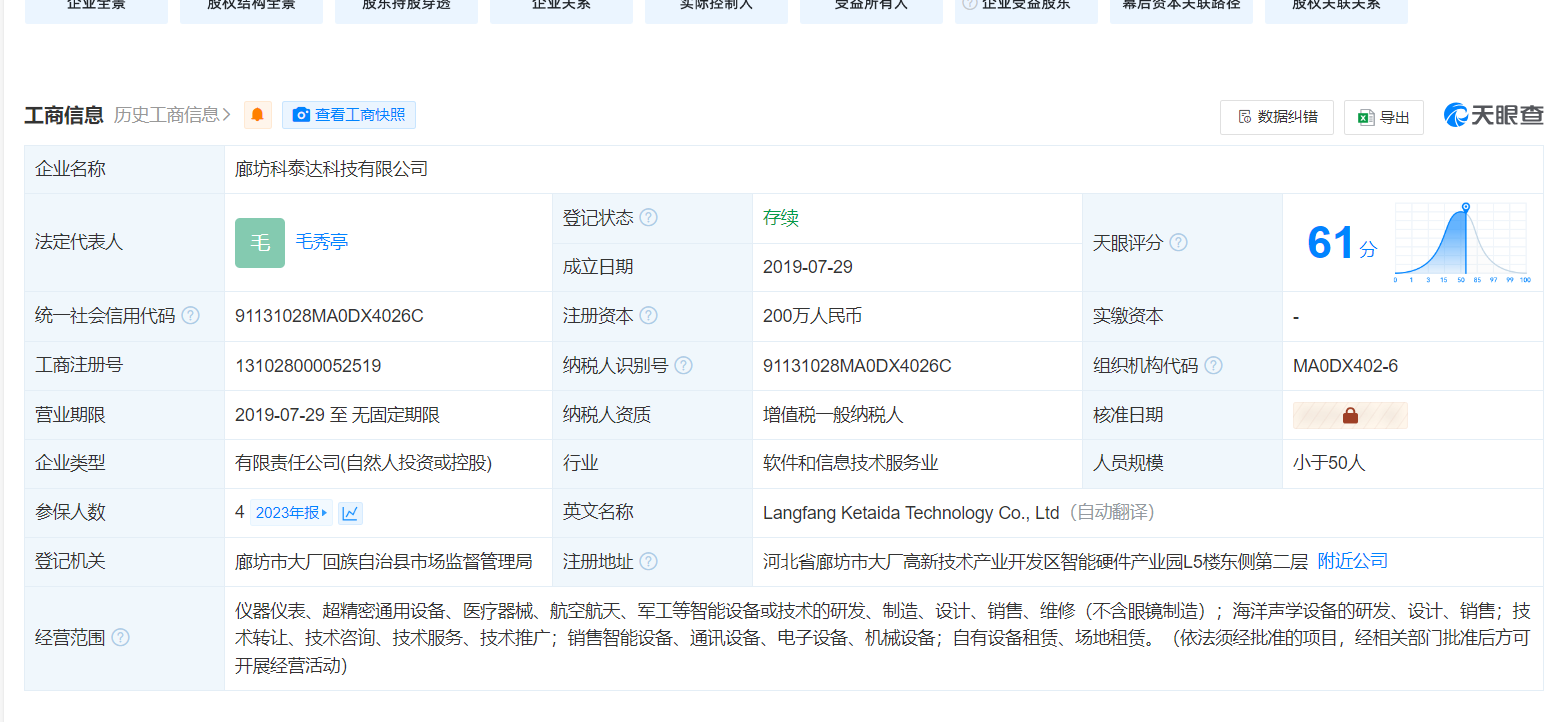This screenshot has height=722, width=1560.
Task: Click the 天眼查 logo
Action: [x=1494, y=115]
